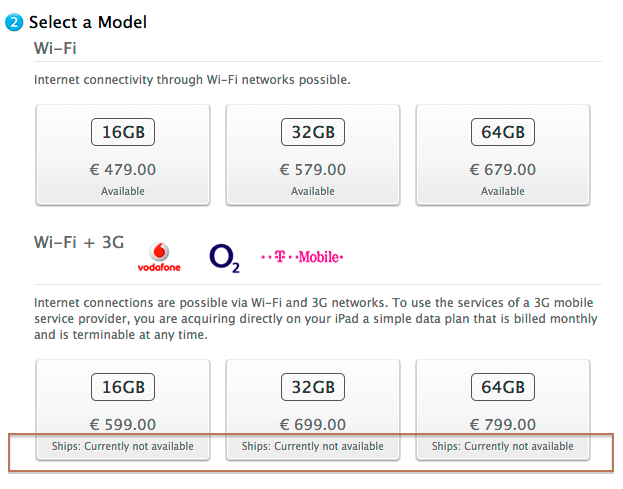Viewport: 623px width, 489px height.
Task: Select the Wi-Fi 16GB model at € 479.00
Action: click(x=123, y=155)
